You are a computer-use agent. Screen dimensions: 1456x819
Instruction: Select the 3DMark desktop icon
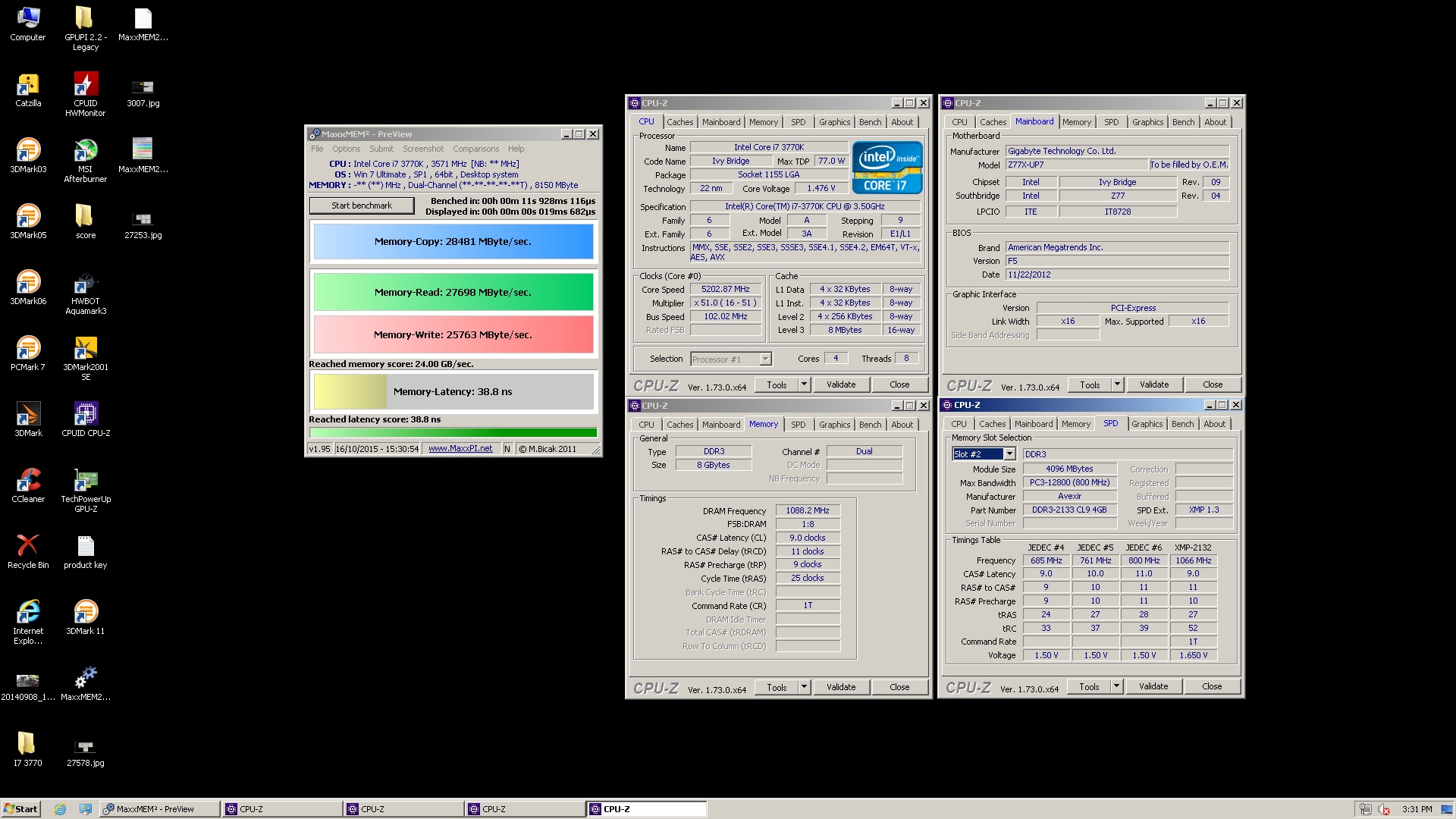28,419
